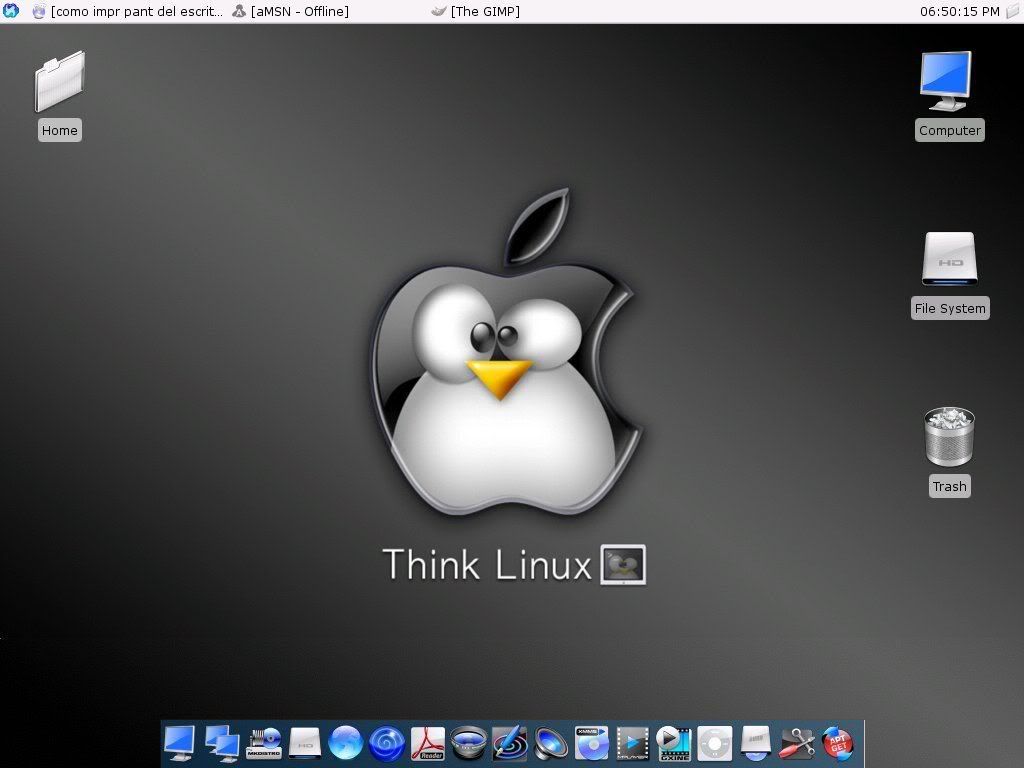Click the pen and spiral dock icon
Screen dimensions: 1024x768
[x=509, y=743]
